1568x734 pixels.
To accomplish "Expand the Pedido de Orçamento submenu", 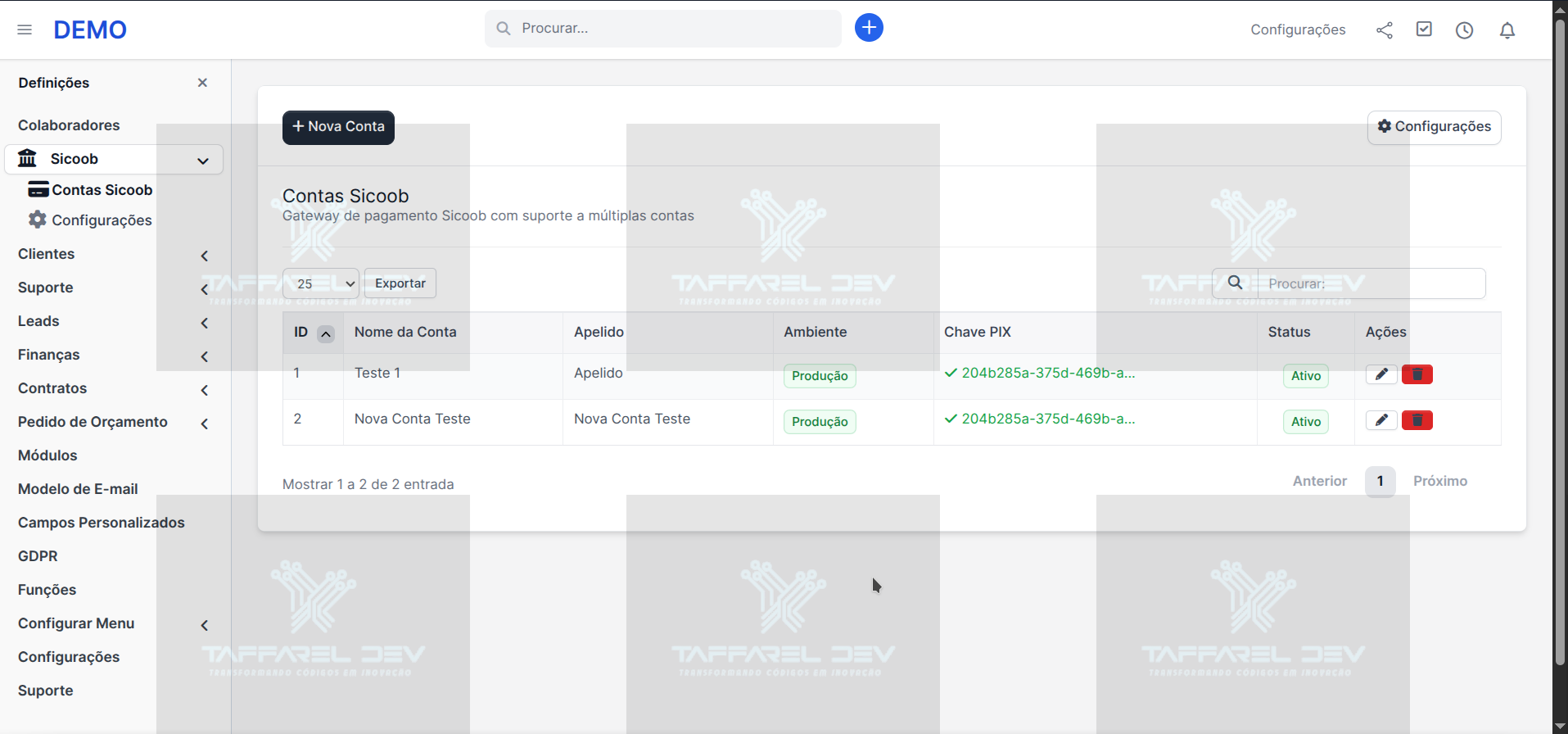I will [x=205, y=424].
